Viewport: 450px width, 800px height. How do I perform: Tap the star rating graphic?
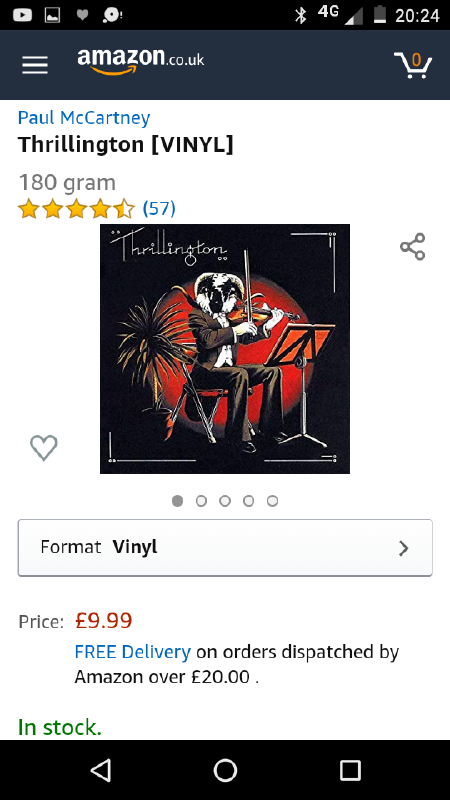76,209
